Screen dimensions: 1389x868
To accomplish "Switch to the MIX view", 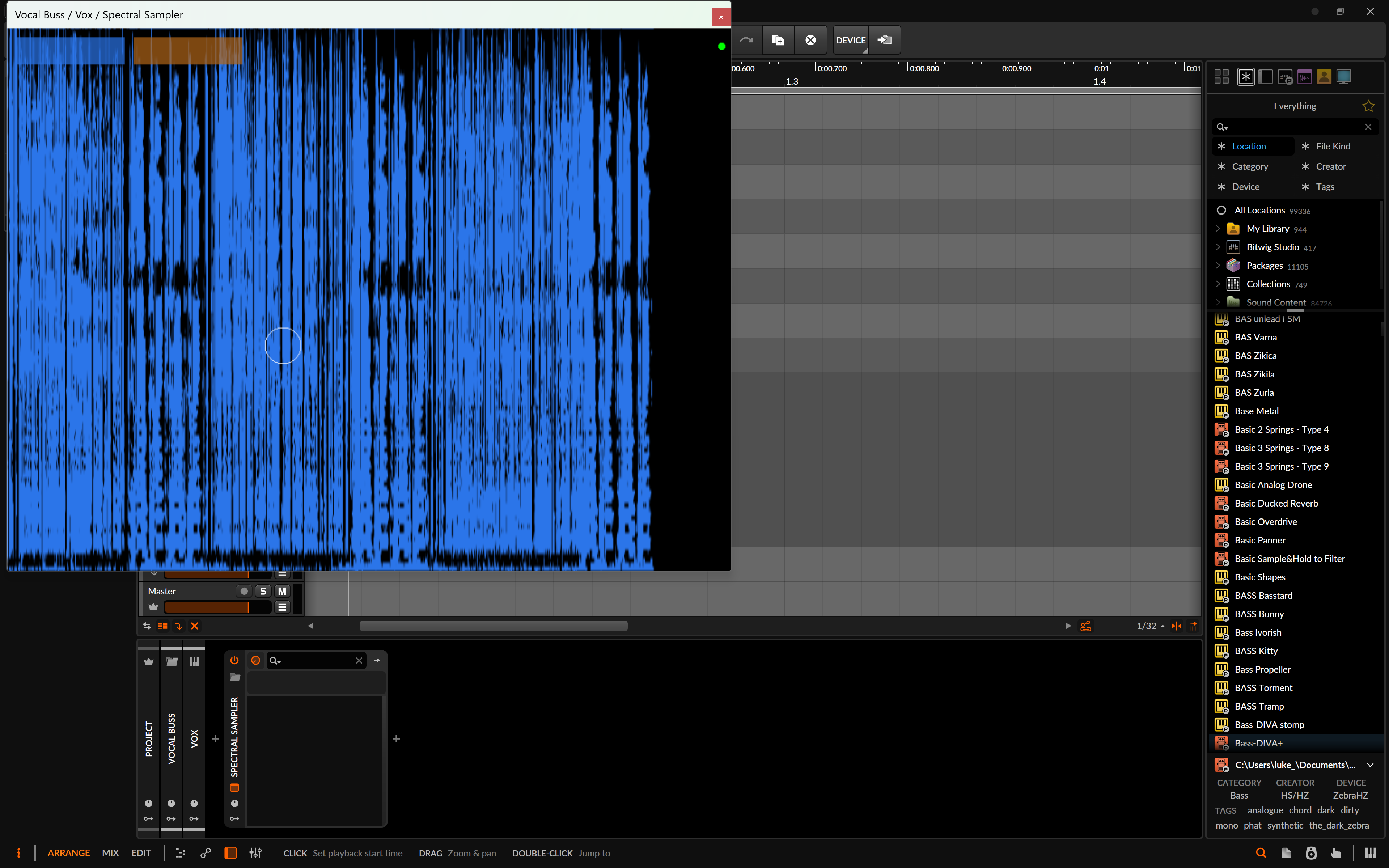I will [x=110, y=853].
